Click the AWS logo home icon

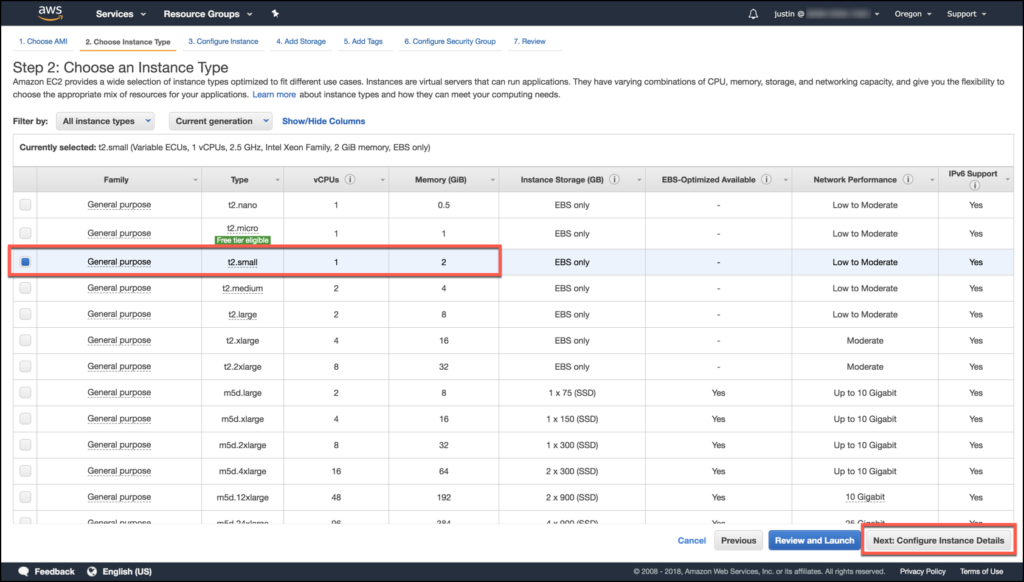point(50,12)
